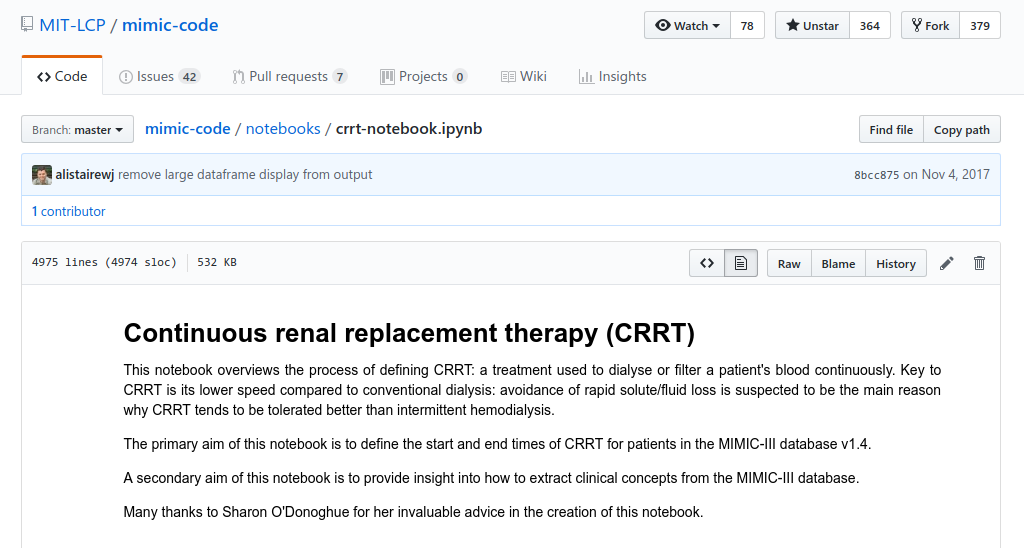1024x548 pixels.
Task: Open the notebooks folder breadcrumb link
Action: click(283, 129)
